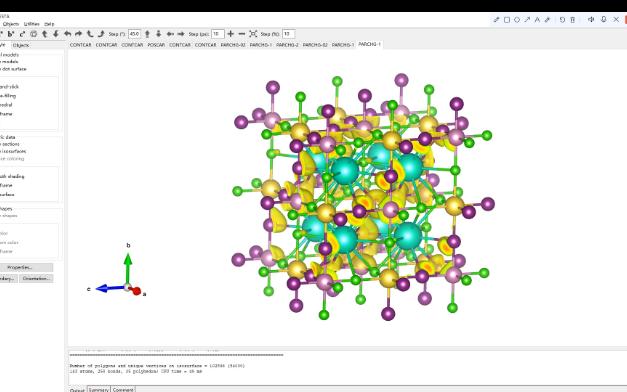Click the zoom out minus icon
The image size is (627, 392).
tap(242, 34)
